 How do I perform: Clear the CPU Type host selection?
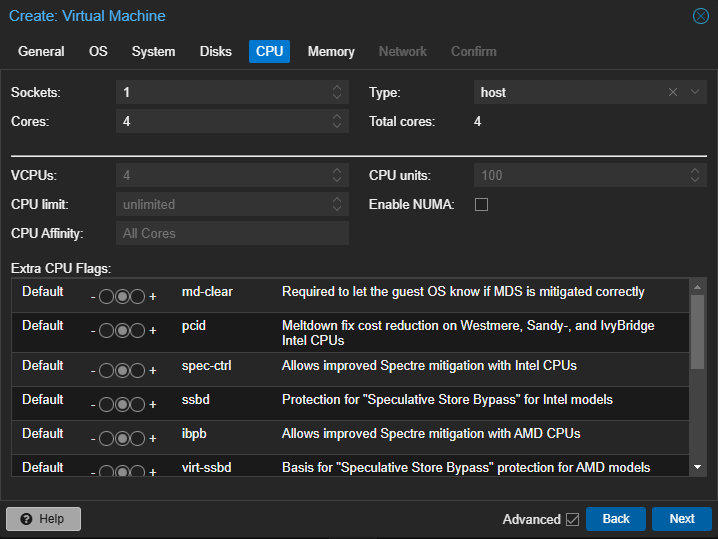pos(673,92)
